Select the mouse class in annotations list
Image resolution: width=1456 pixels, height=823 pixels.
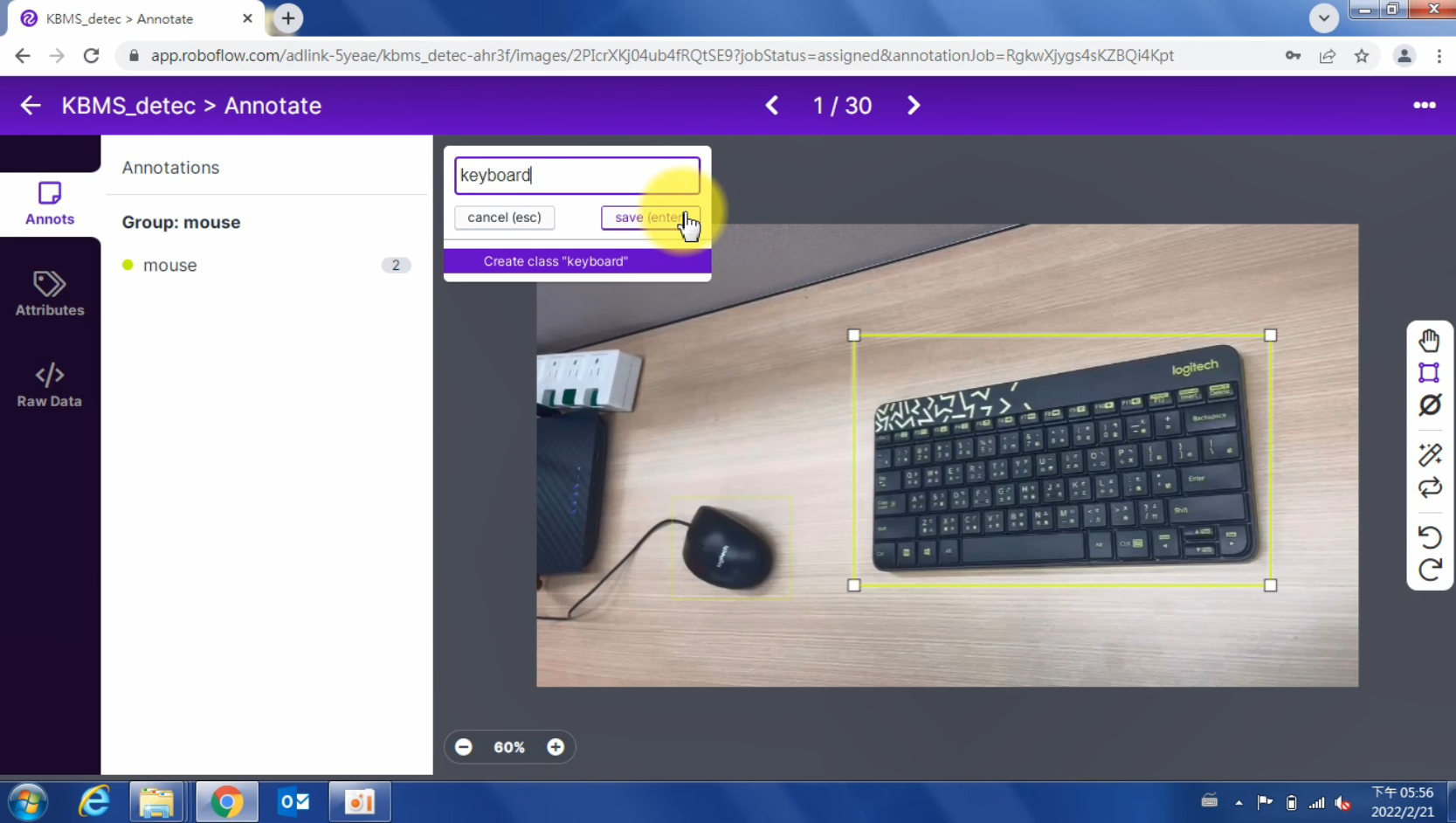point(170,266)
